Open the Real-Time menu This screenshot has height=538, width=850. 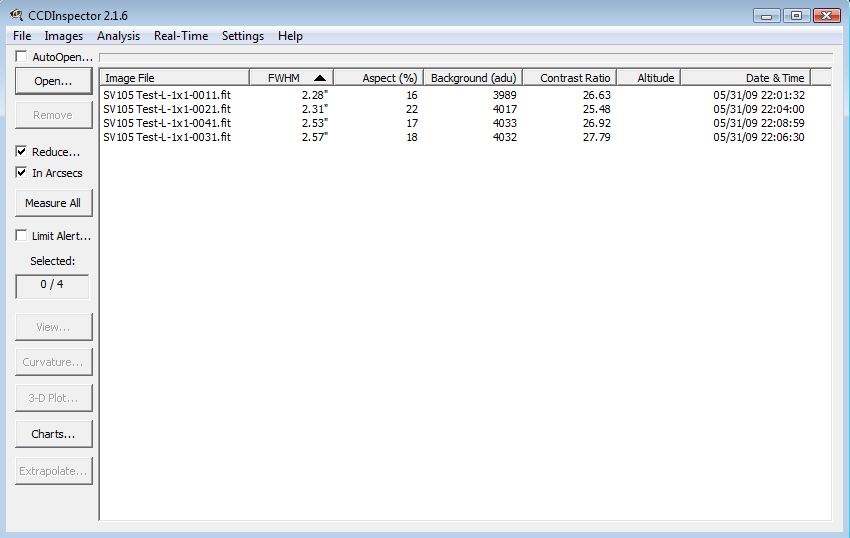[x=181, y=36]
